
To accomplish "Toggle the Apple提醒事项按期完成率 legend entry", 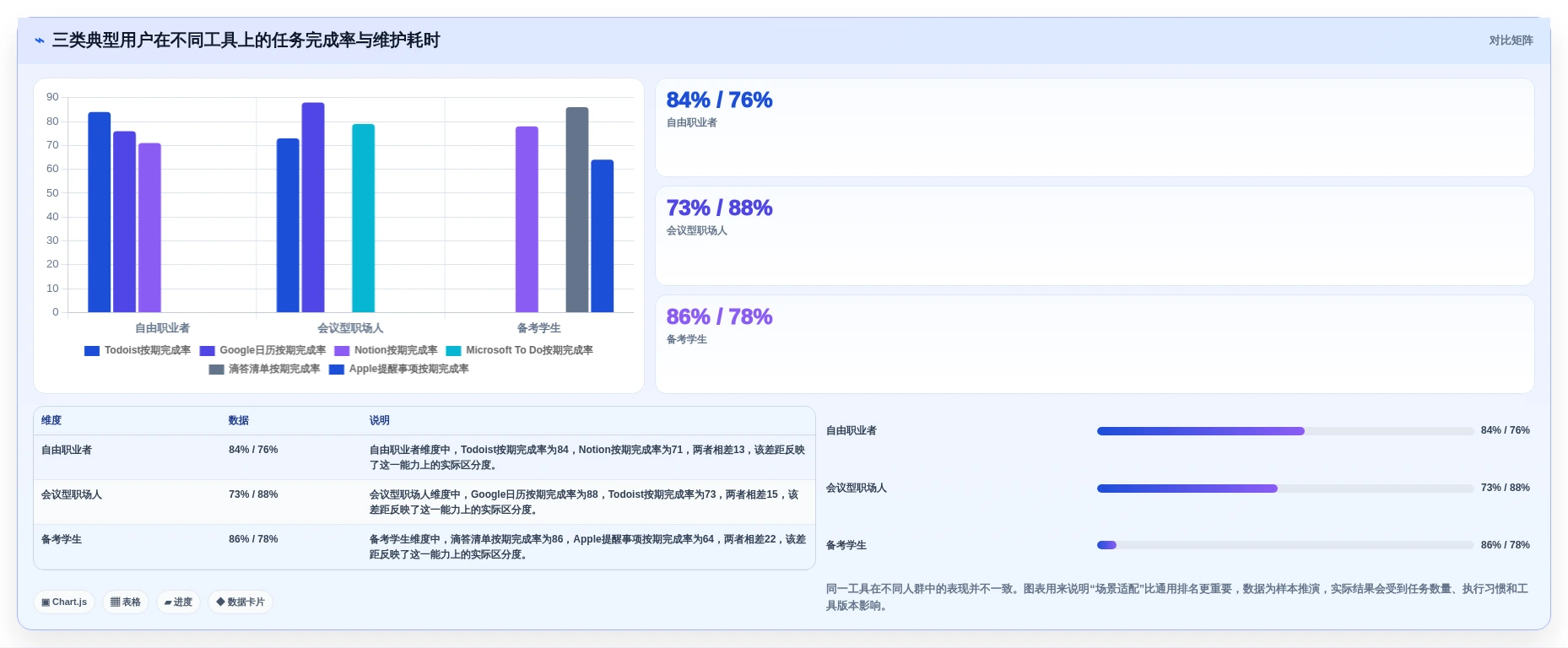I will click(398, 370).
